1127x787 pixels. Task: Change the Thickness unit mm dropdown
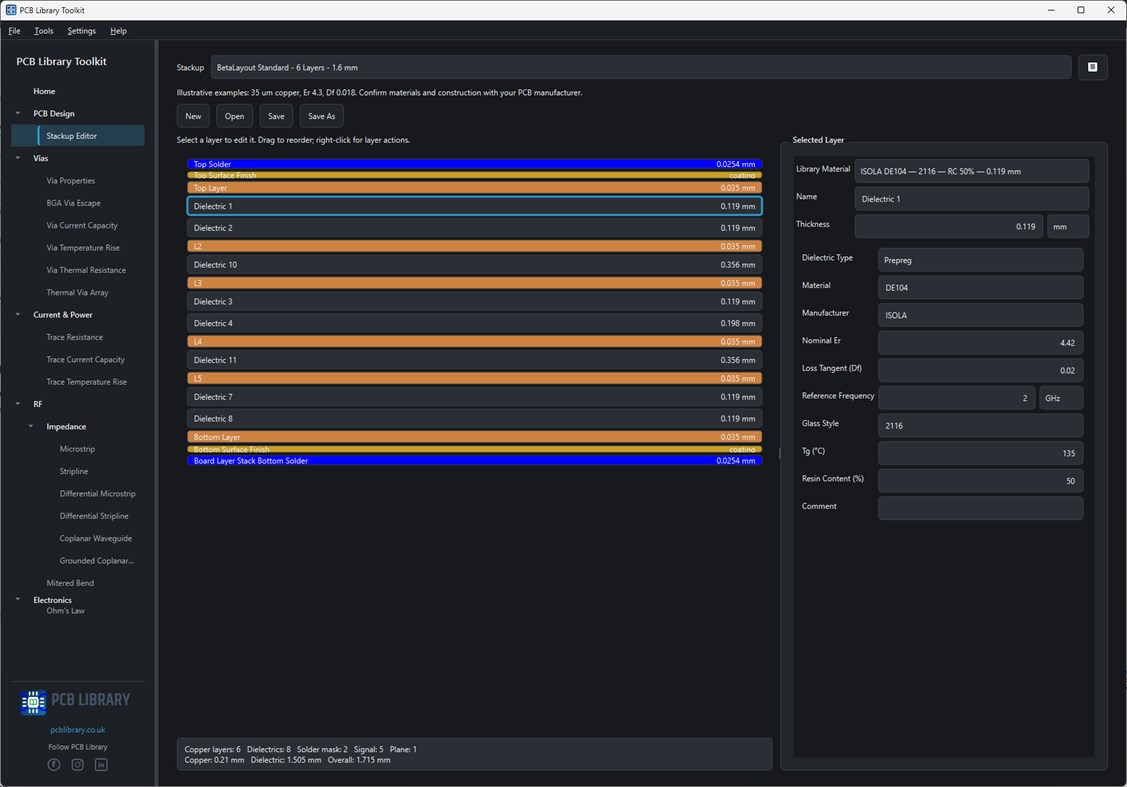point(1067,226)
